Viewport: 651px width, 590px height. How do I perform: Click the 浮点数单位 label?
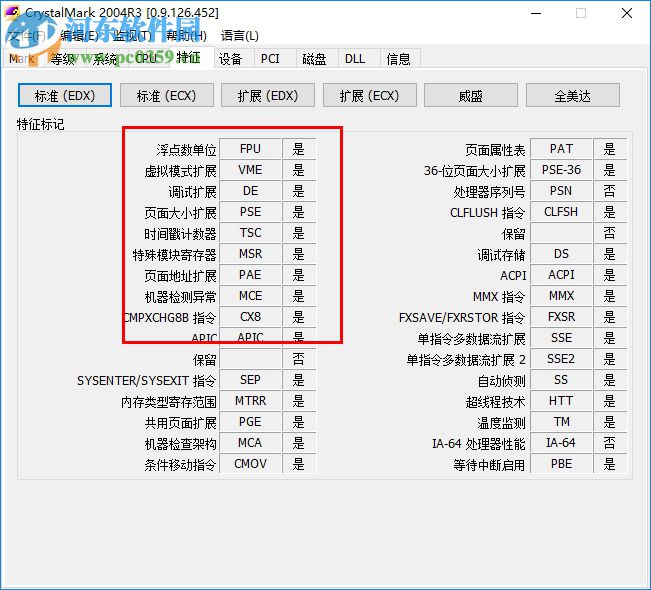(186, 150)
